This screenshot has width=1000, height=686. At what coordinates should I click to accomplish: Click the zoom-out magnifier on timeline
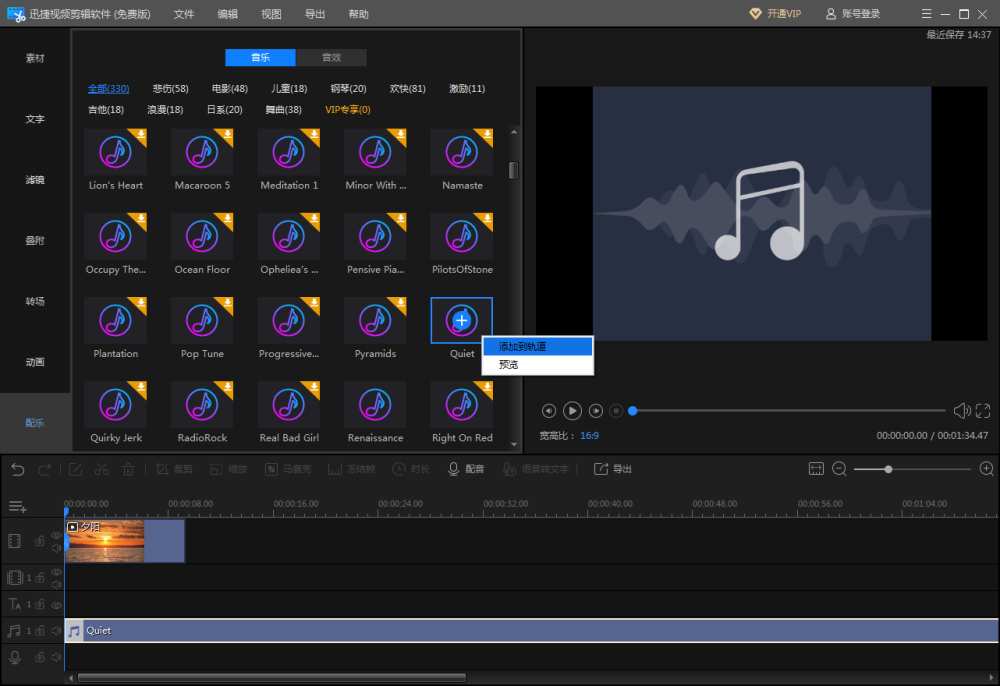point(839,469)
